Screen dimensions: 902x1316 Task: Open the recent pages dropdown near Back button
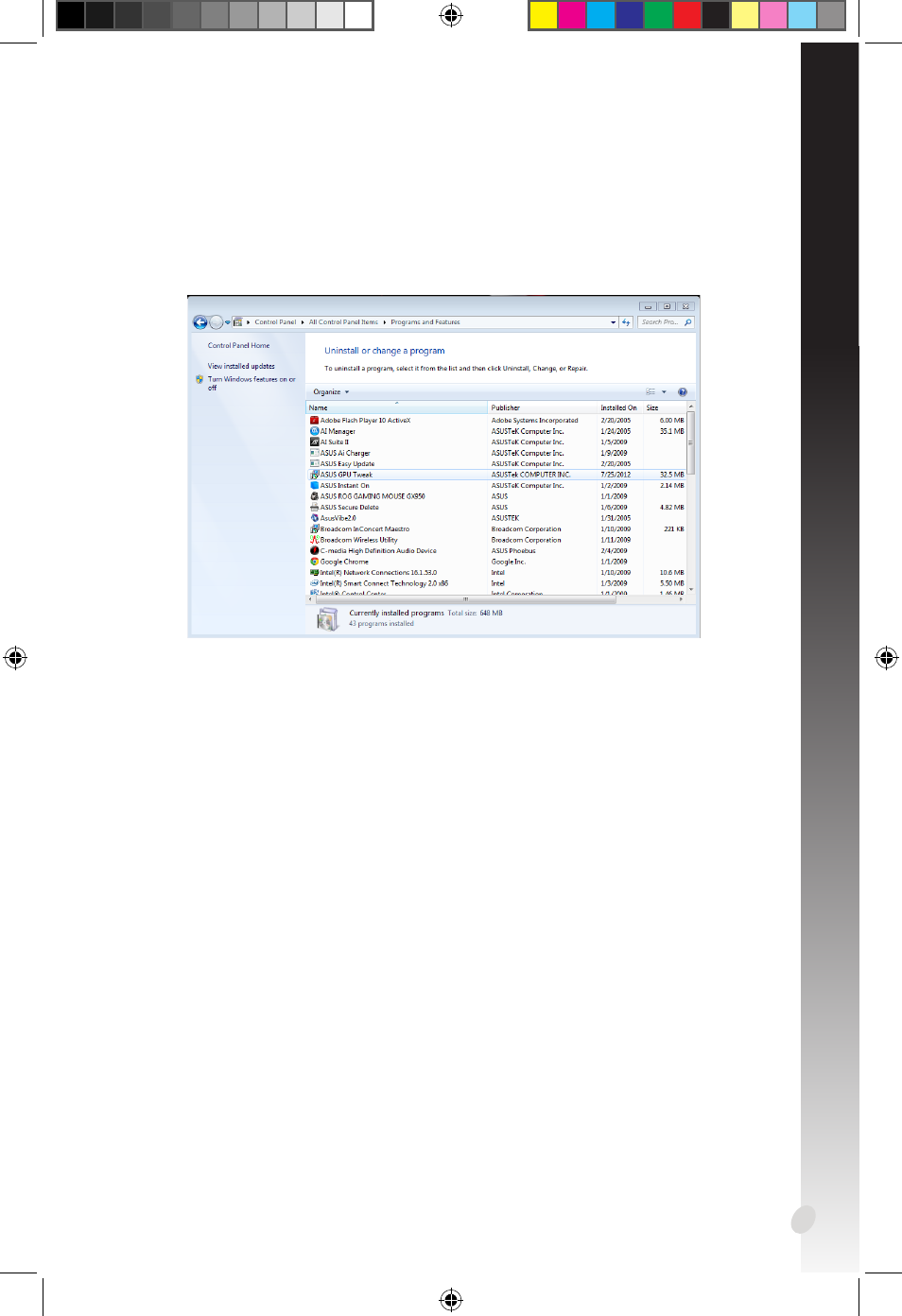(x=228, y=322)
